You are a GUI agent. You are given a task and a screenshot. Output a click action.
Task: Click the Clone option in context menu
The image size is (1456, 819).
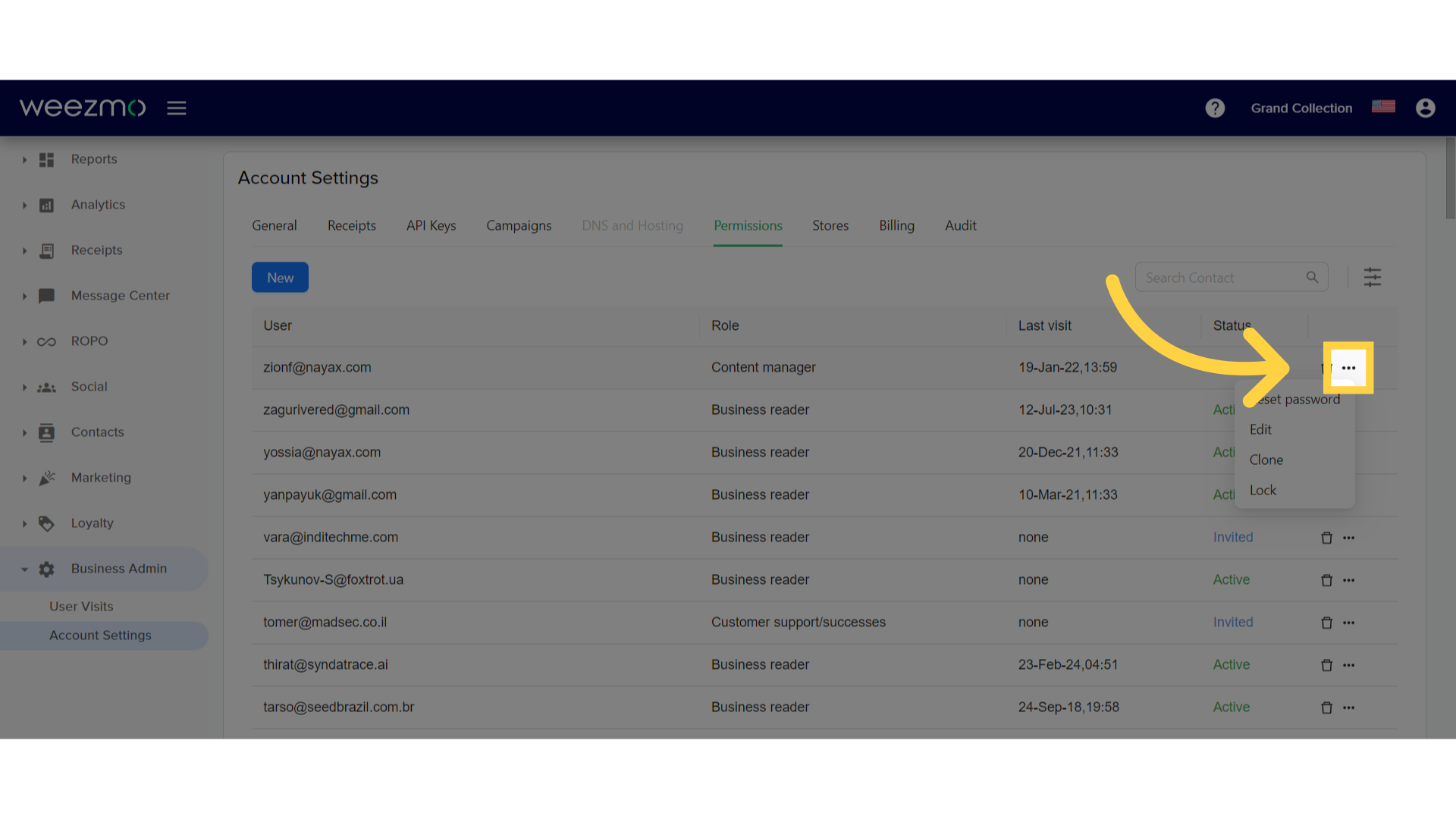[1266, 459]
